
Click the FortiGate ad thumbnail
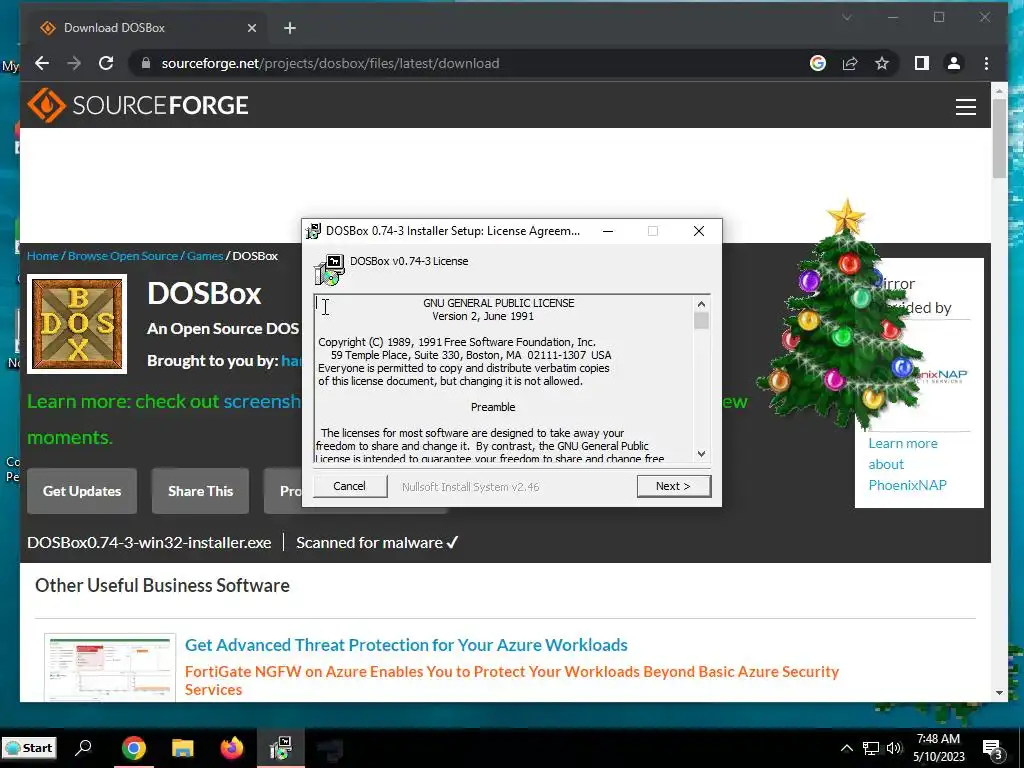(110, 667)
